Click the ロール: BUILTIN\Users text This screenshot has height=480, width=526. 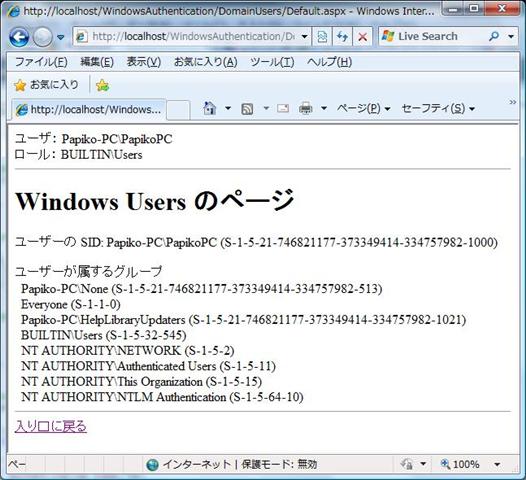click(x=78, y=155)
